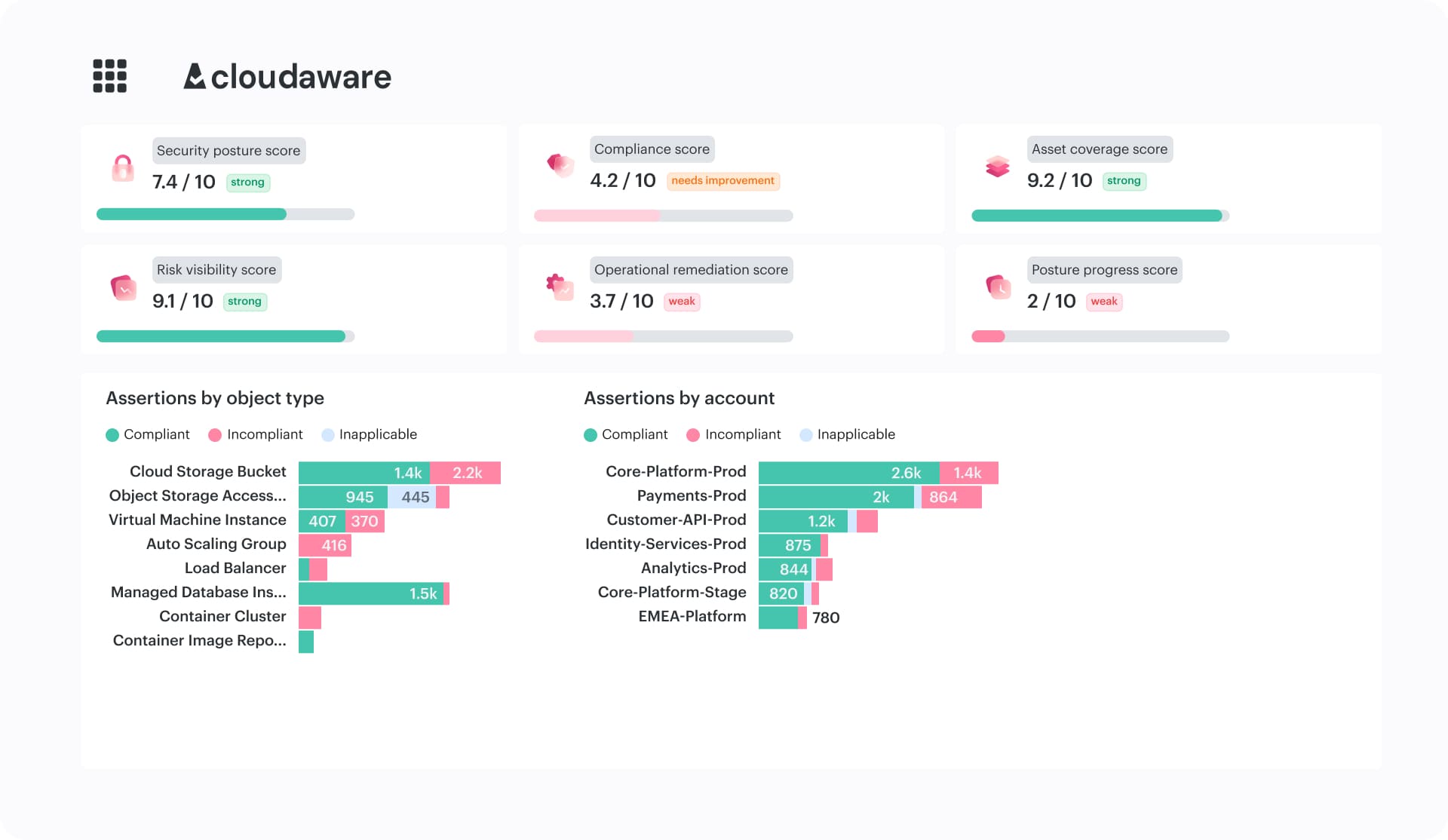The width and height of the screenshot is (1448, 840).
Task: Expand the Container Image Repo... label
Action: click(x=199, y=640)
